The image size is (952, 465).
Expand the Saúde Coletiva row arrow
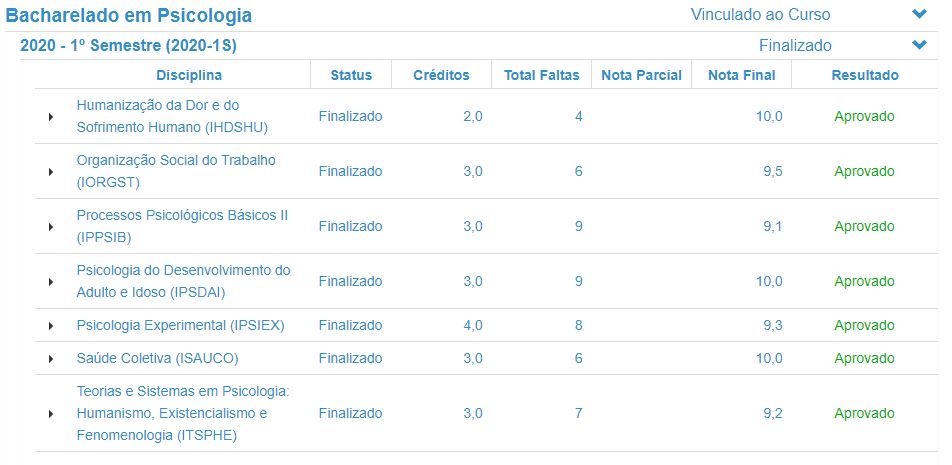51,359
